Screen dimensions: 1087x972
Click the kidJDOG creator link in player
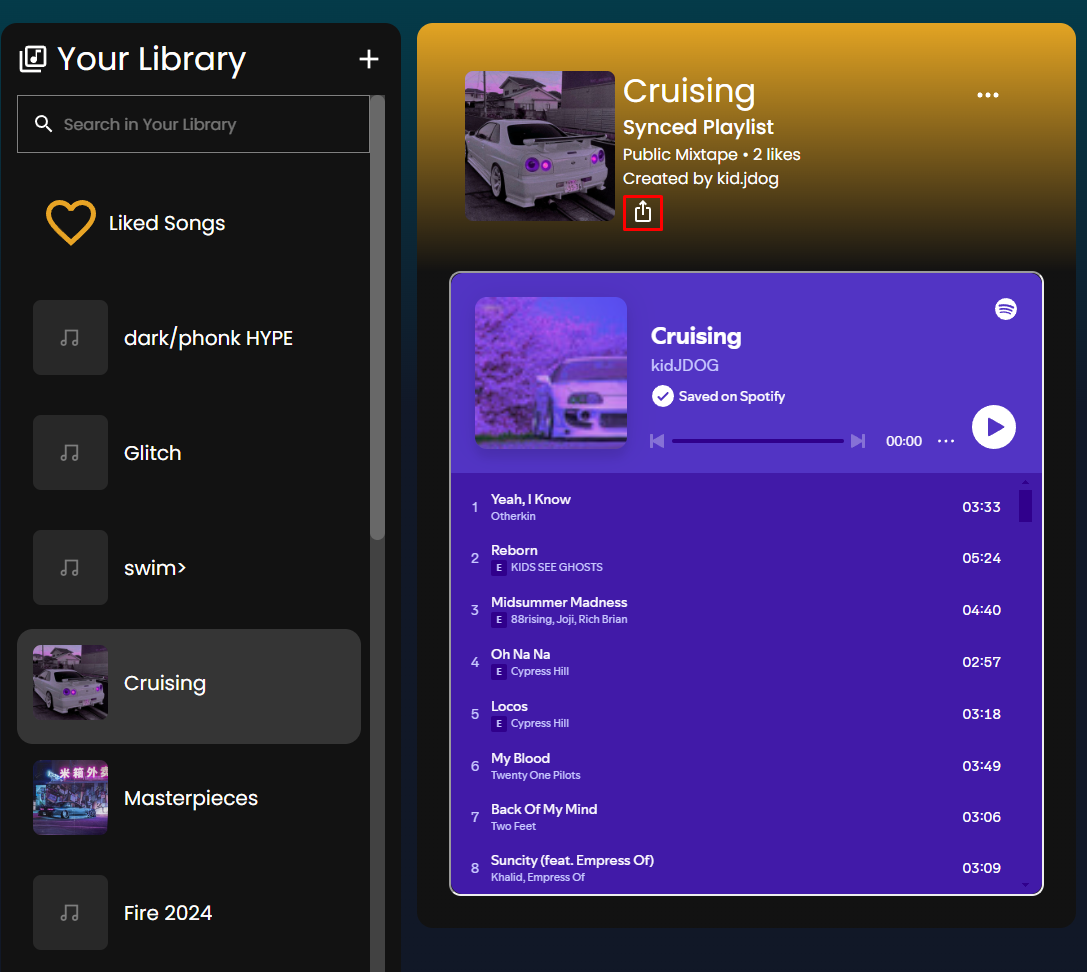[684, 365]
